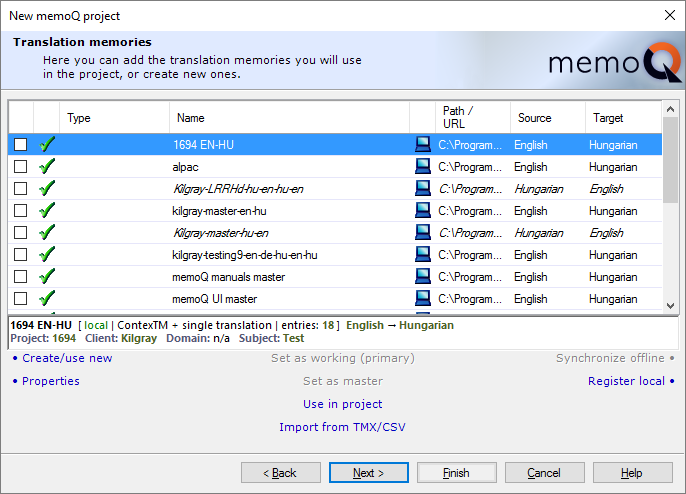Click green checkmark in memoQ UI master row

47,298
